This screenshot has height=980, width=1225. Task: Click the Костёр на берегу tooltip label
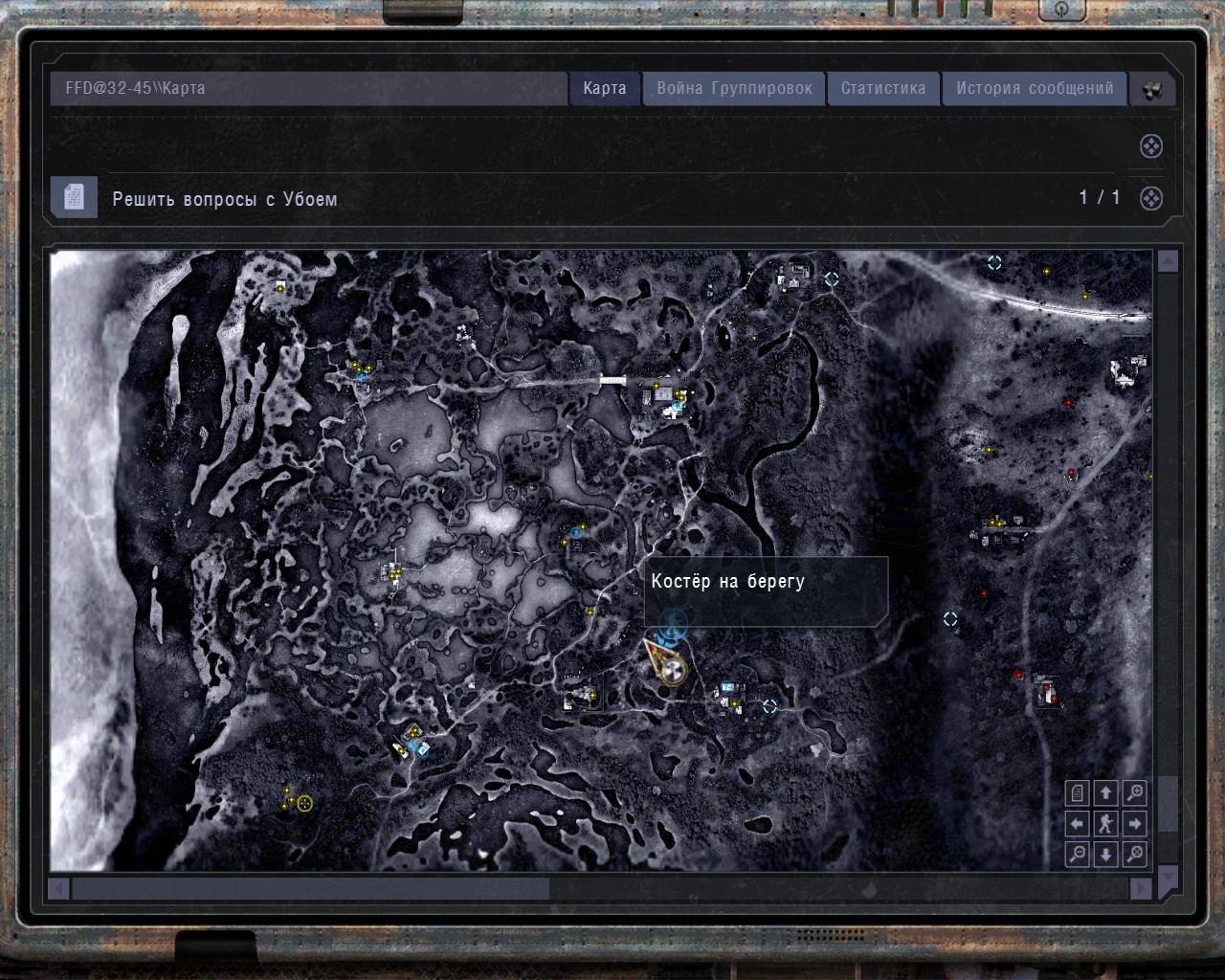(x=728, y=581)
